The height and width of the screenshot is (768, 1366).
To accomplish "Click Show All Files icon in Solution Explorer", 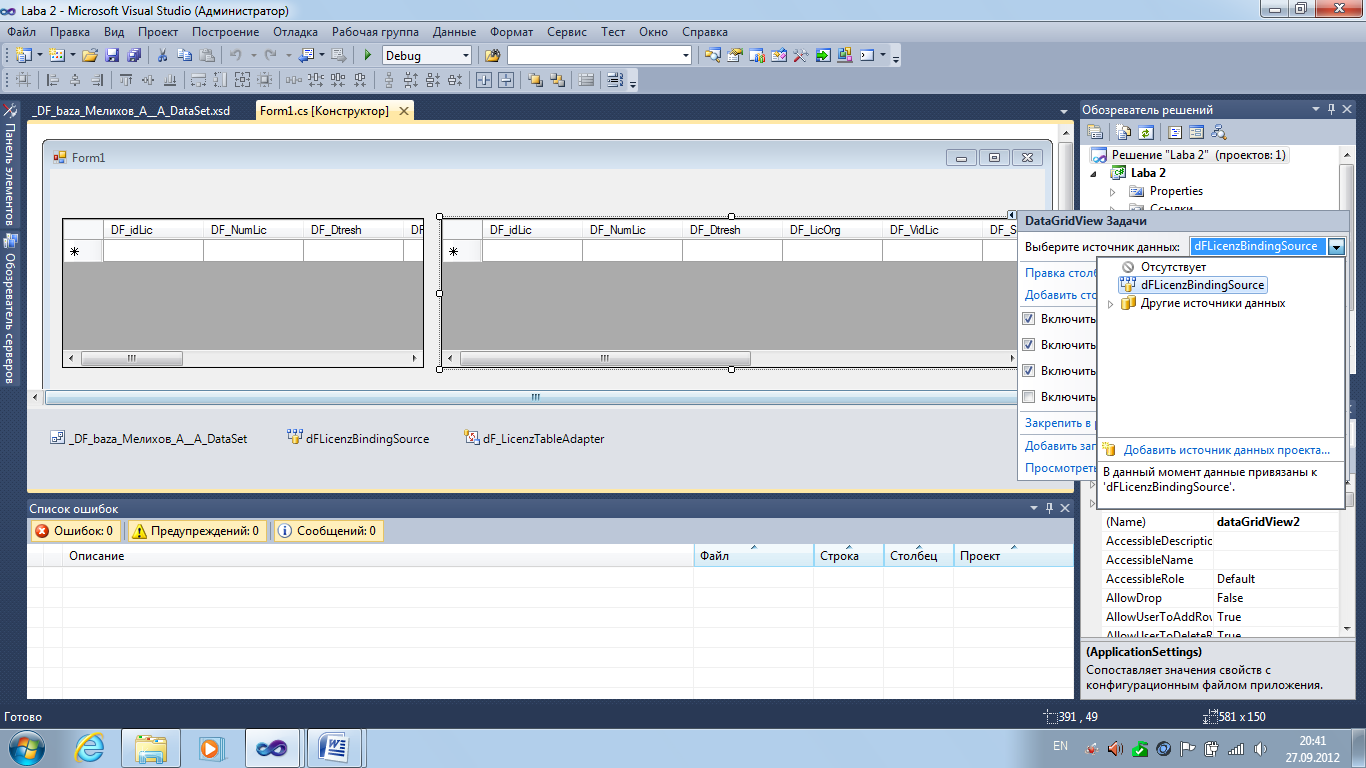I will pos(1124,132).
